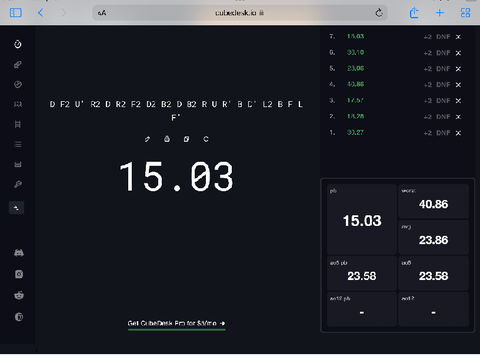Viewport: 480px width, 360px height.
Task: Open solve 5 time in the solves list
Action: coord(355,68)
